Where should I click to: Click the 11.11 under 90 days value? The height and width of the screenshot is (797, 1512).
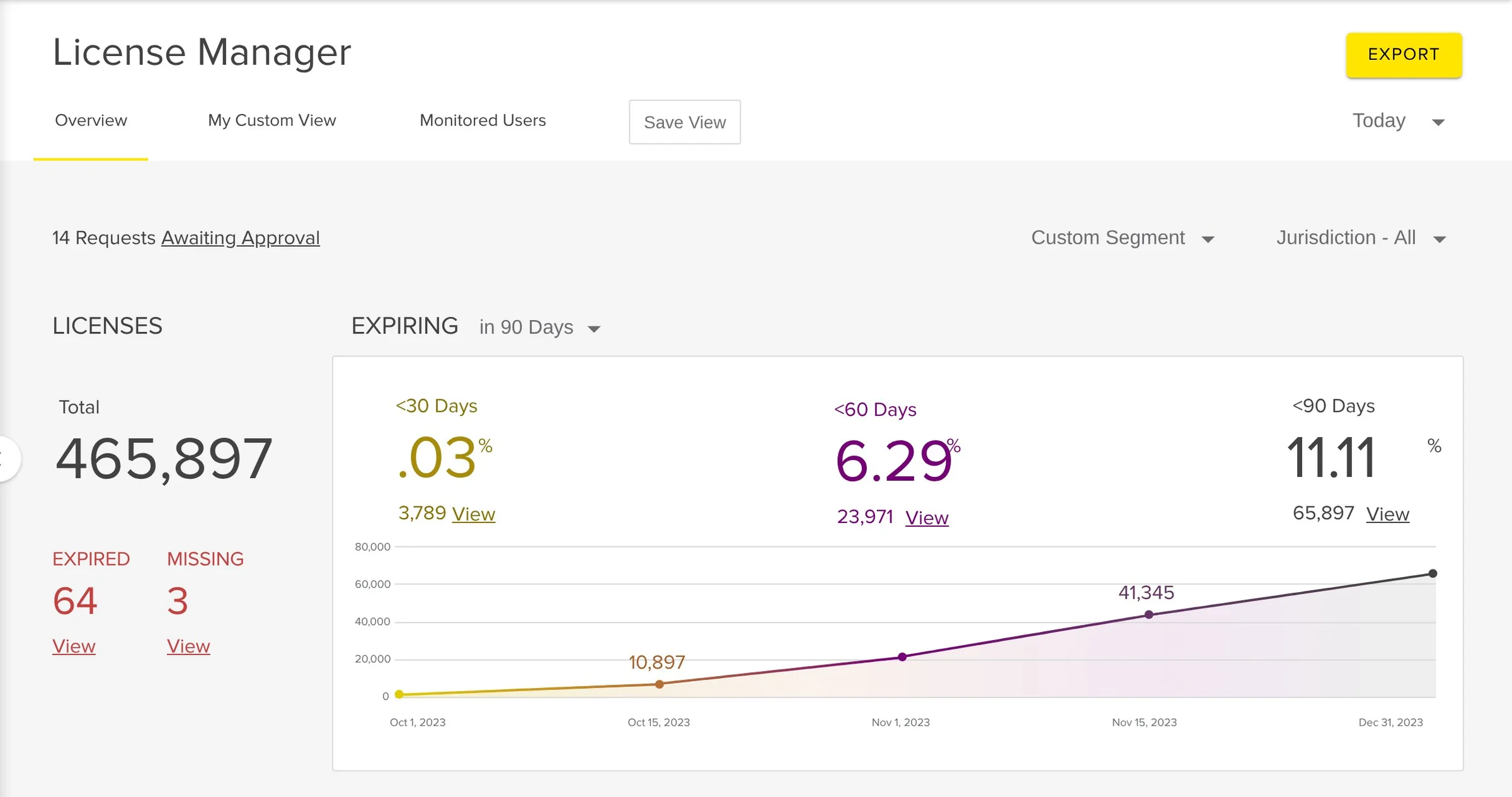point(1331,458)
